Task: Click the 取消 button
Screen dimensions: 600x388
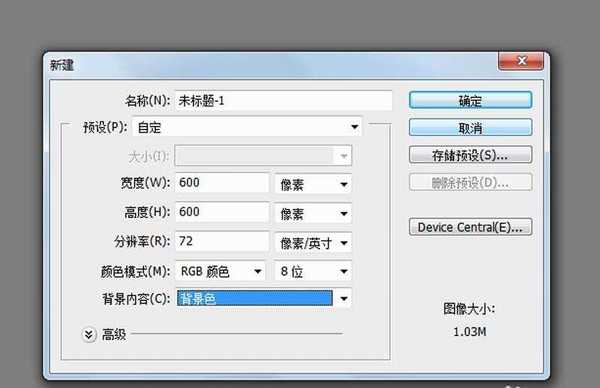Action: pyautogui.click(x=470, y=127)
